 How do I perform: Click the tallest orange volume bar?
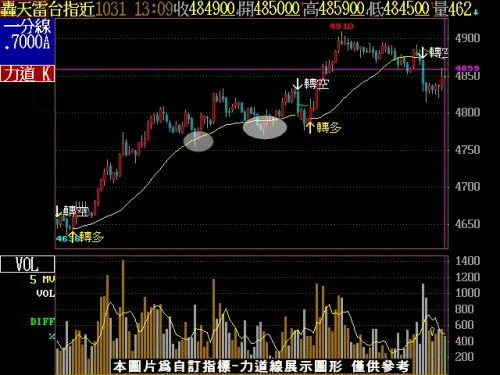tap(123, 317)
